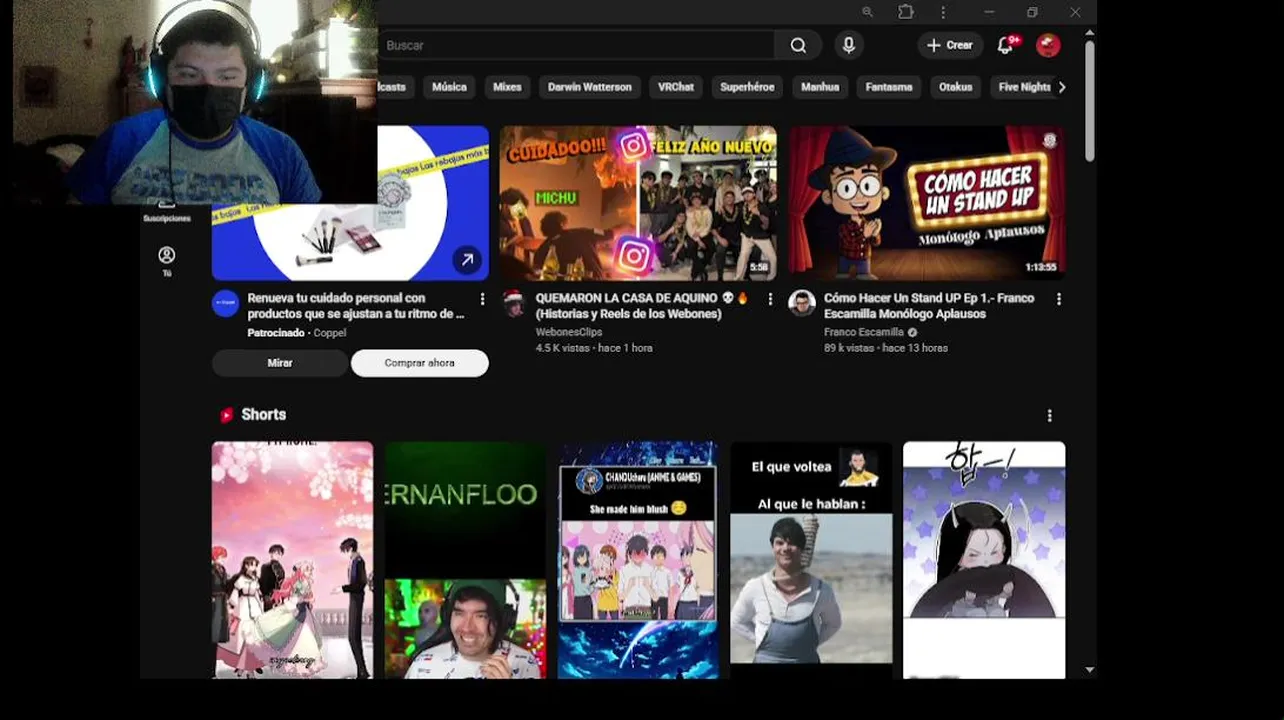
Task: Select the Fantasma filter chip
Action: pos(889,87)
